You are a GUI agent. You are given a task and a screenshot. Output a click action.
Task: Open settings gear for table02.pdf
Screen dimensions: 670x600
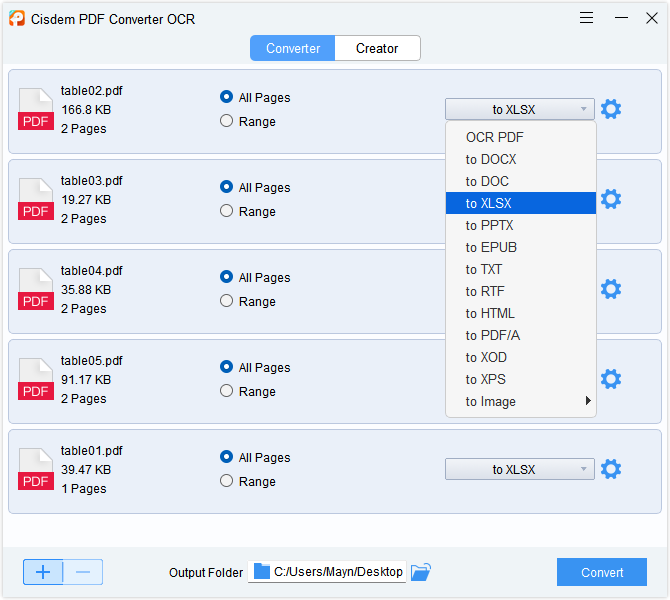(x=611, y=109)
